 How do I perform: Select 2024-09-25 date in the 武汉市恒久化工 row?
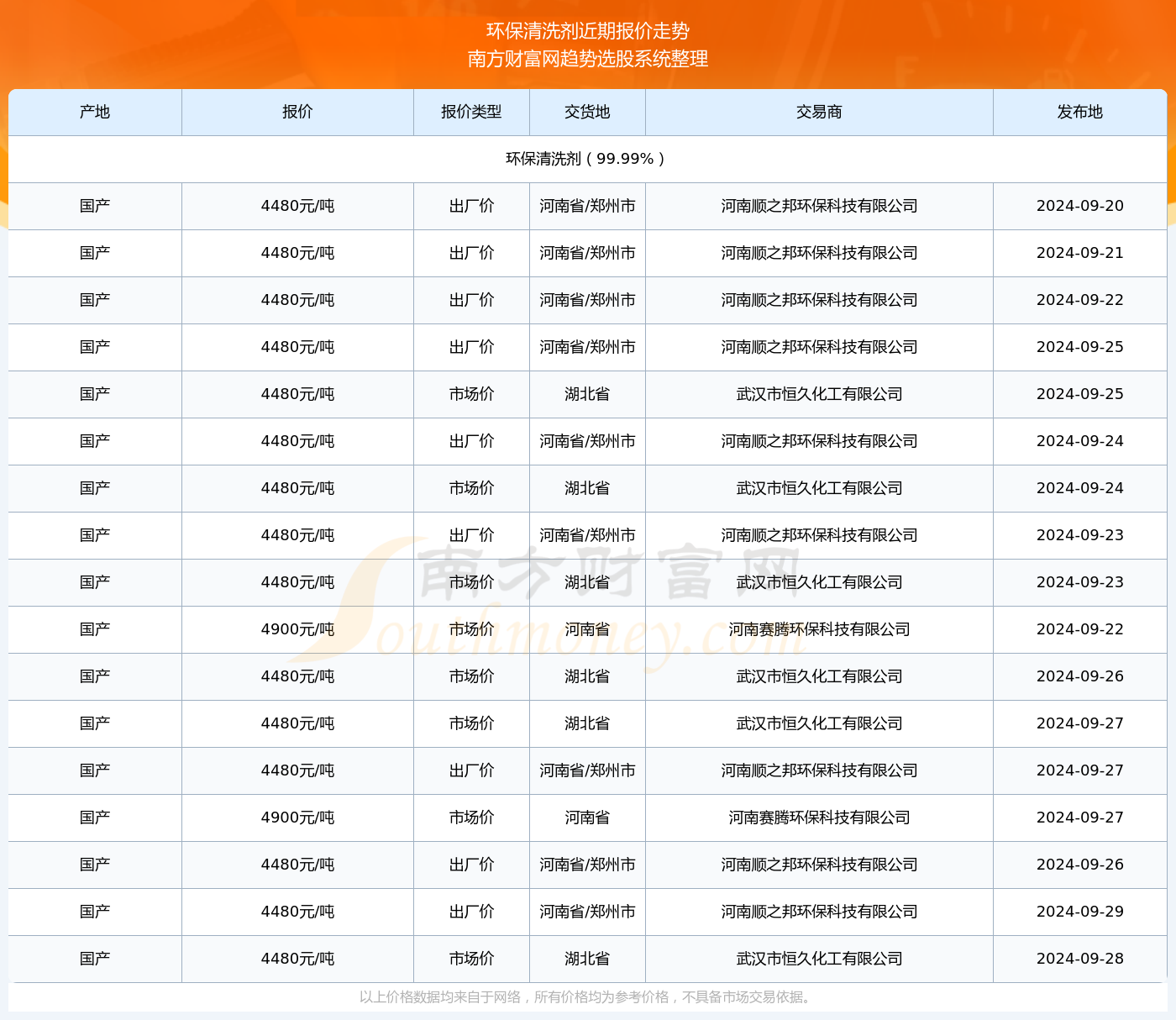(x=1079, y=394)
